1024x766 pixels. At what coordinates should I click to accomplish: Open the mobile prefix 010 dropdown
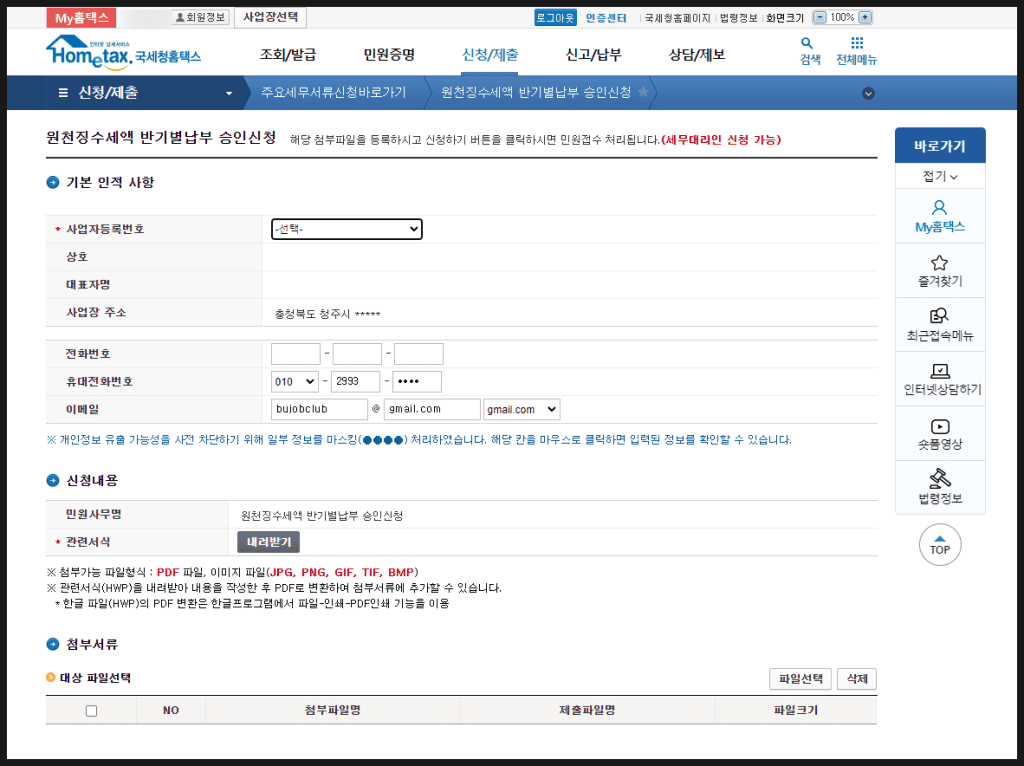coord(295,382)
